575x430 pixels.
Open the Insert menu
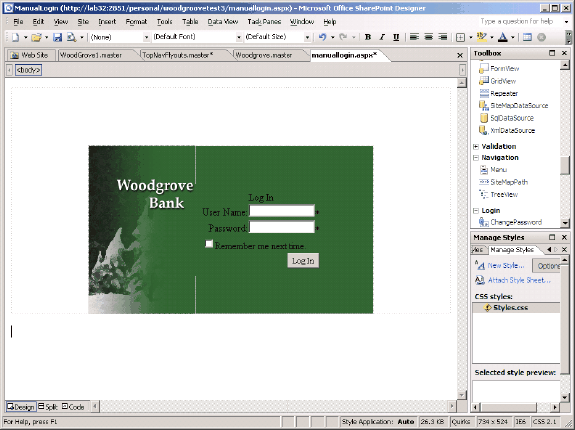point(107,22)
